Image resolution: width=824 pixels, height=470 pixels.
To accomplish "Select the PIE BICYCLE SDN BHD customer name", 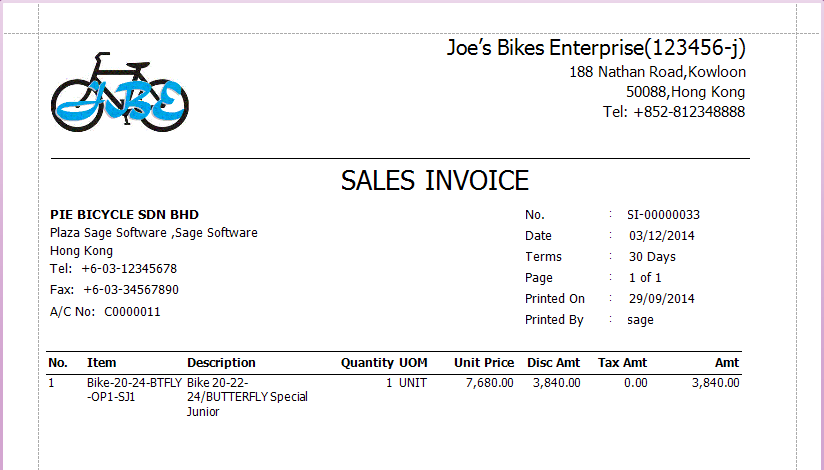I will [124, 215].
